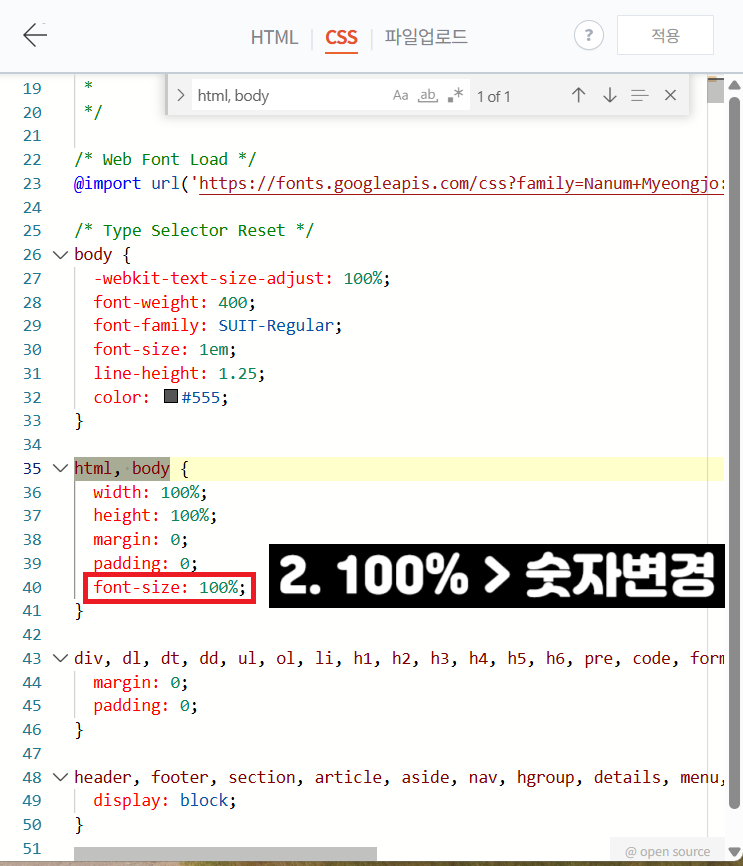Screen dimensions: 743x866
Task: Click the @ open source link
Action: coord(667,852)
